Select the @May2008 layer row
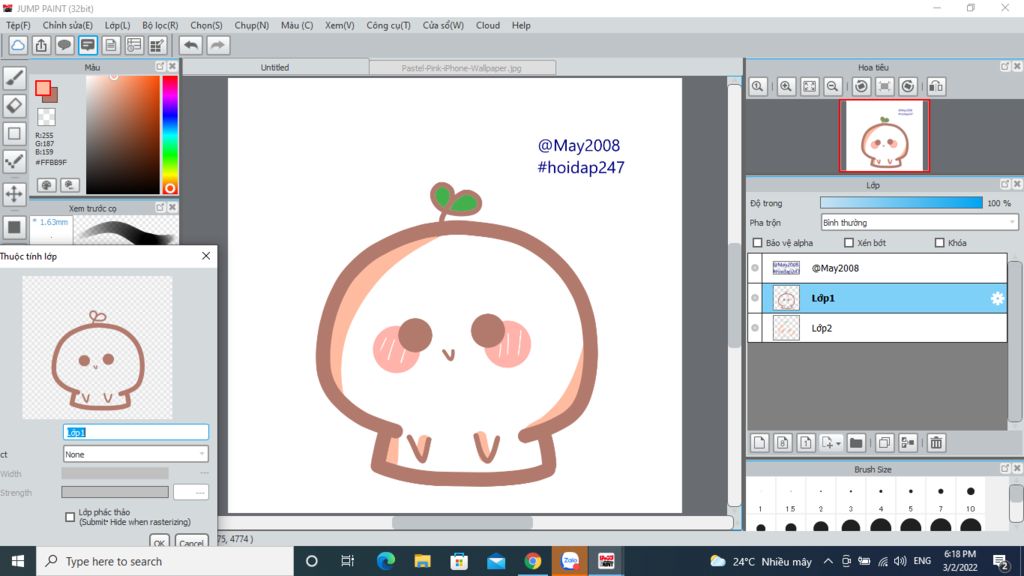This screenshot has width=1024, height=576. (x=877, y=268)
